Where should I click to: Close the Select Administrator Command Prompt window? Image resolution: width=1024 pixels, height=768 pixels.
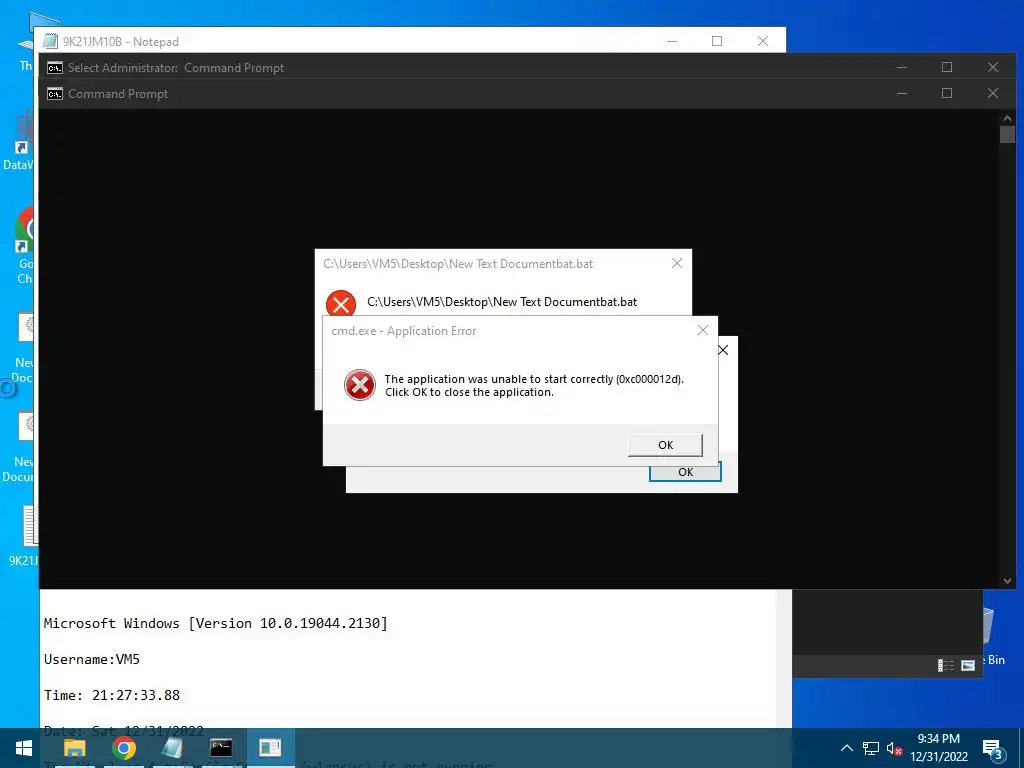pos(993,67)
